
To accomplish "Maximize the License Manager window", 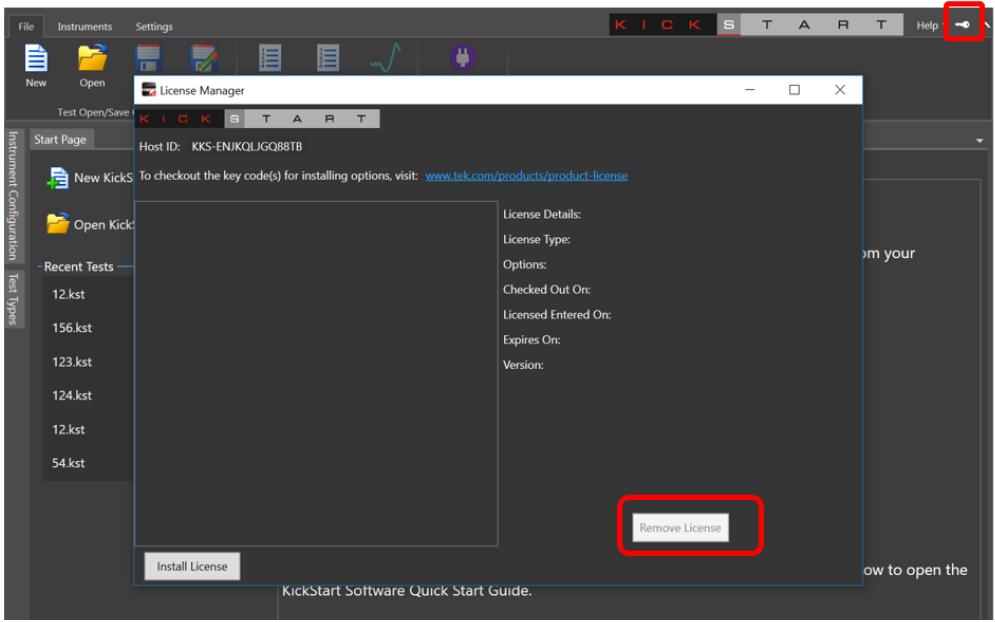I will [794, 90].
